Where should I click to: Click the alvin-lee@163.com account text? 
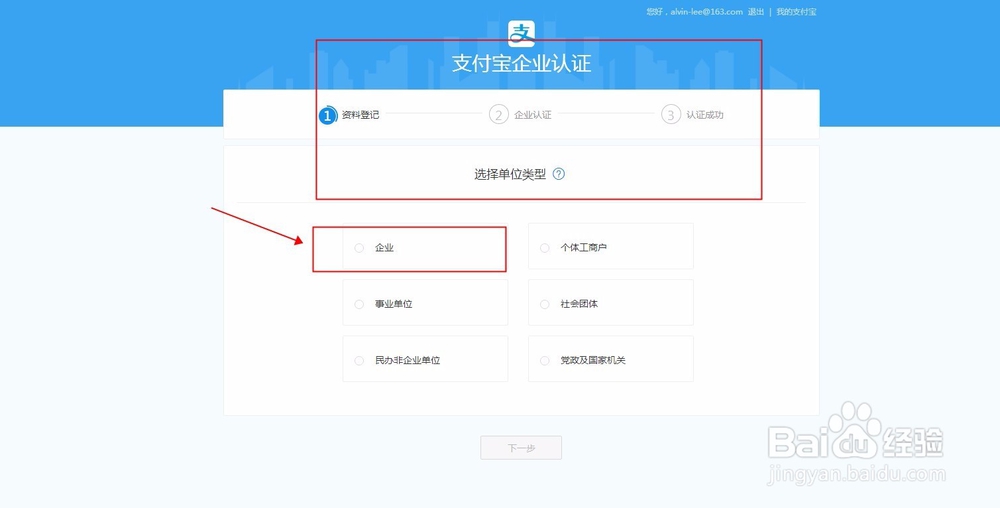[706, 11]
